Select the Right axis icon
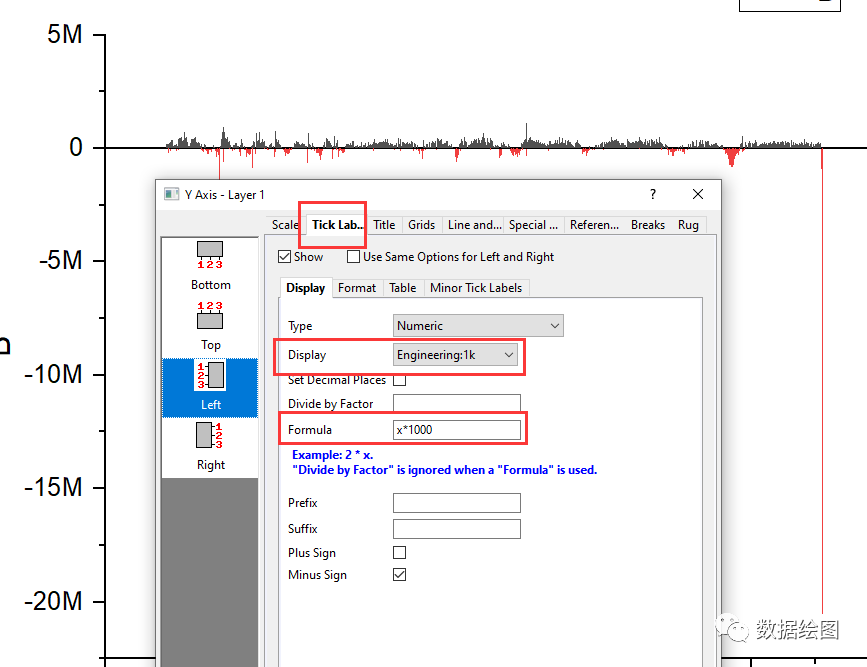867x667 pixels. click(210, 435)
